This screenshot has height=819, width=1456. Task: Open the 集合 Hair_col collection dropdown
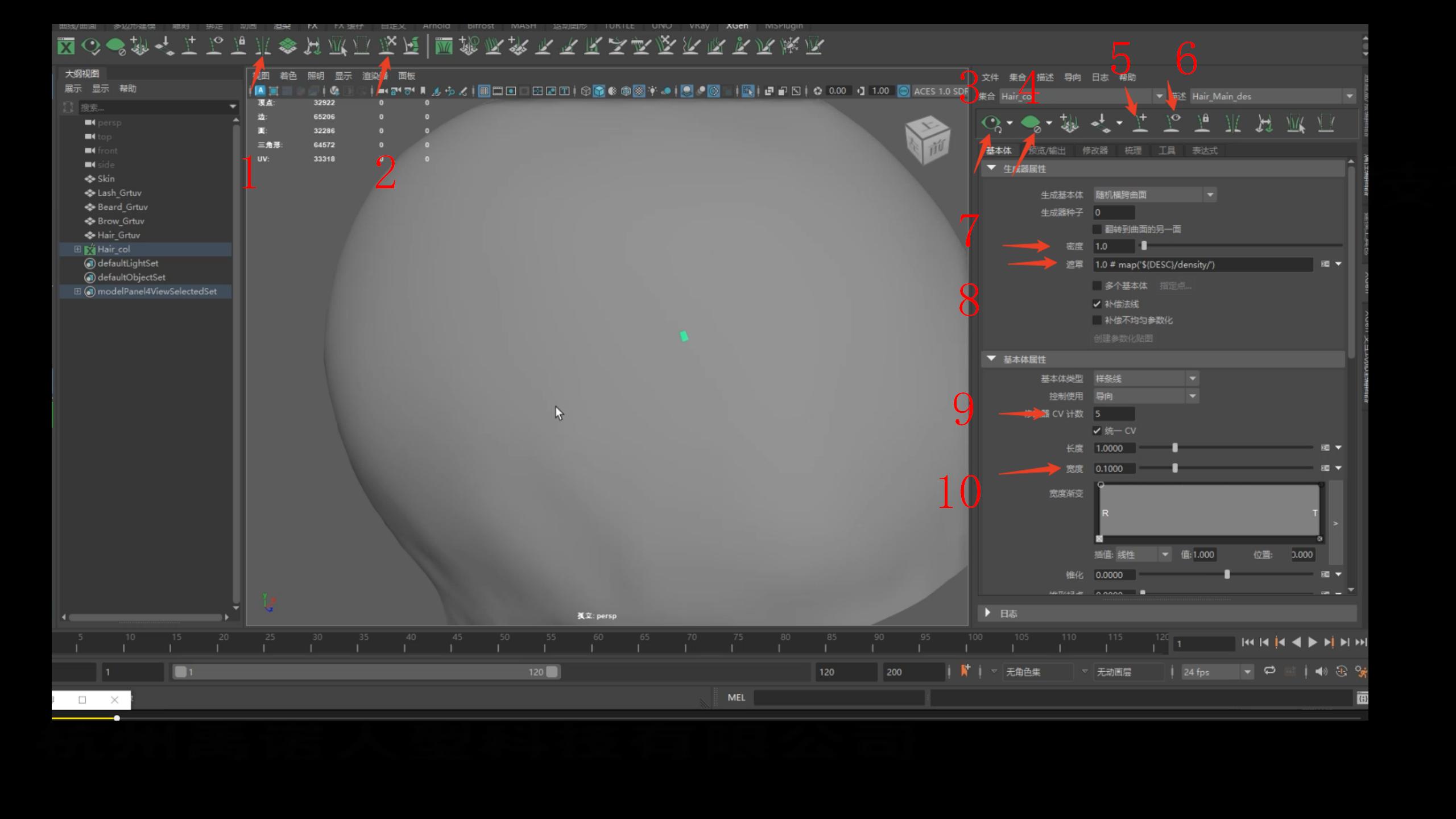1159,97
